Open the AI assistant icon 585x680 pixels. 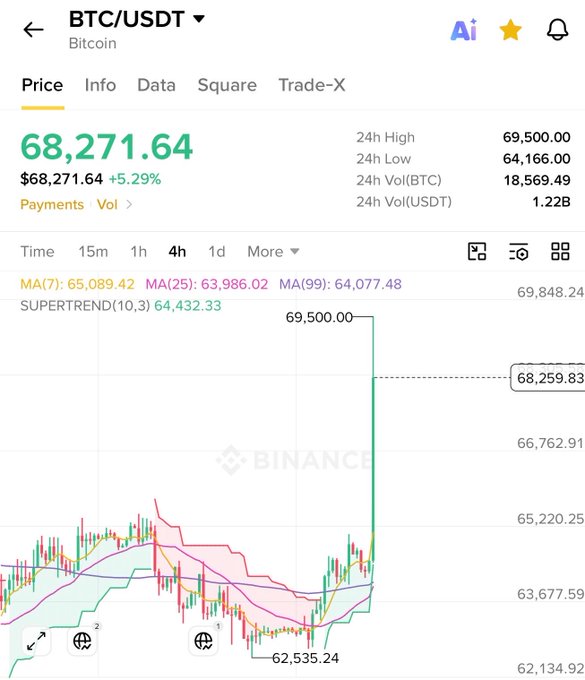(464, 30)
